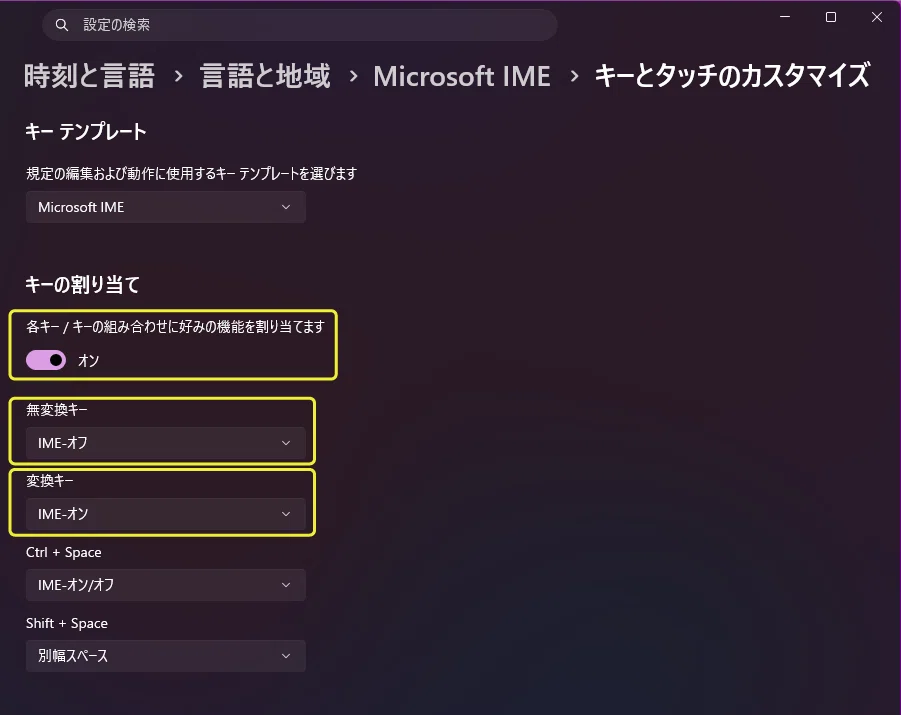This screenshot has height=716, width=902.
Task: Click the Shift + Space label
Action: pyautogui.click(x=67, y=623)
